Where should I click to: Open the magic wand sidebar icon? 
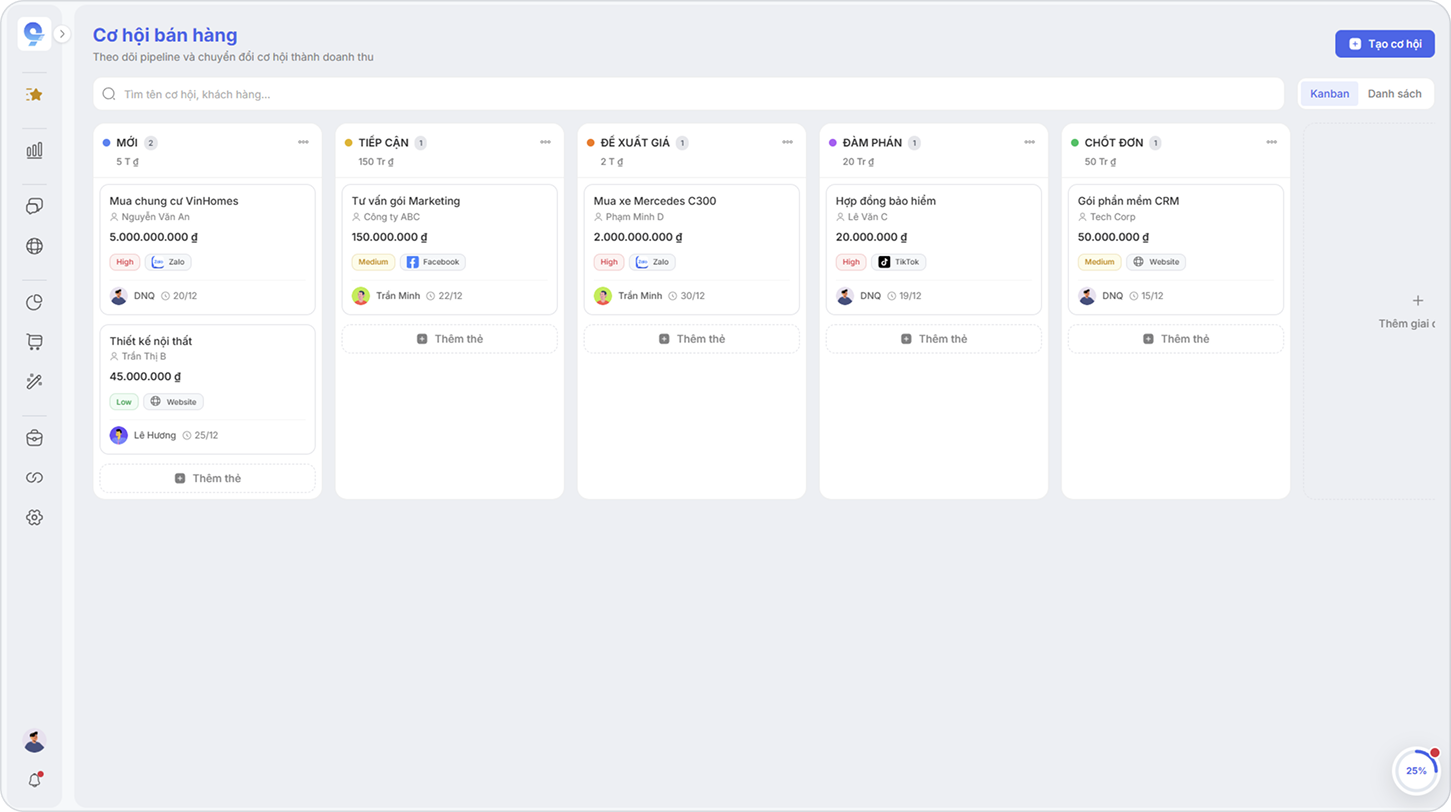click(x=34, y=382)
